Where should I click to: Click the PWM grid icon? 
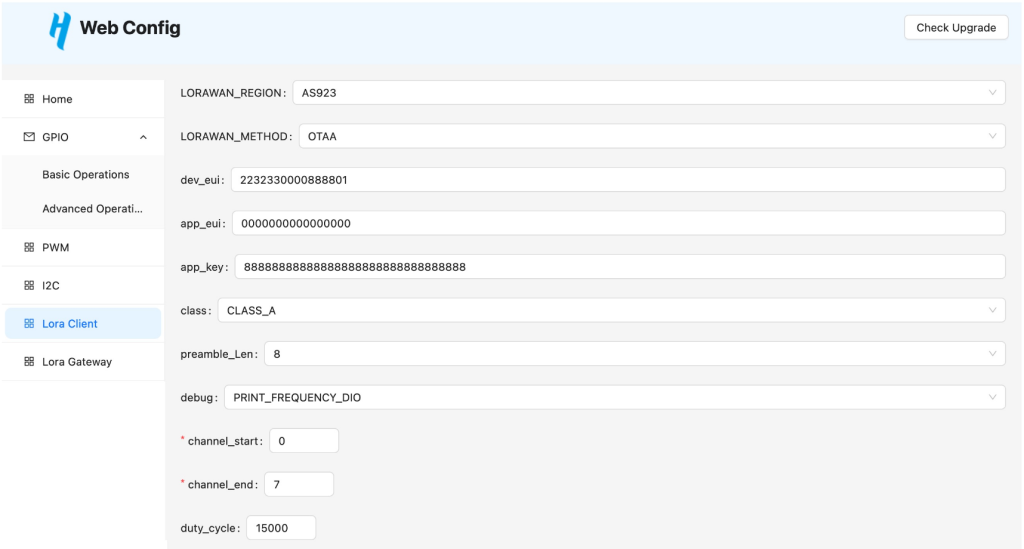click(x=29, y=247)
